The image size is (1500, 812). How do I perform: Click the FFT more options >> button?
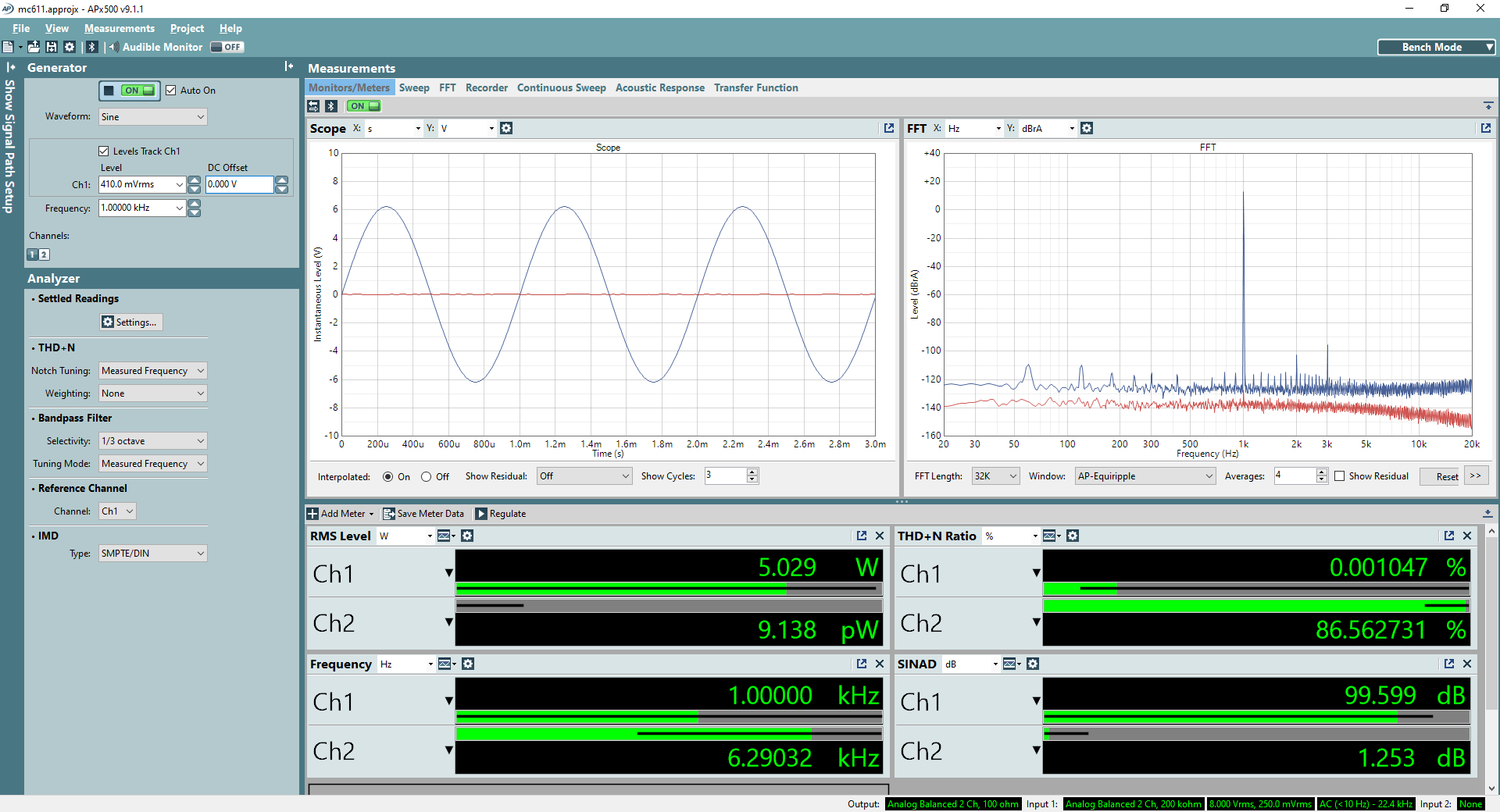click(x=1476, y=475)
